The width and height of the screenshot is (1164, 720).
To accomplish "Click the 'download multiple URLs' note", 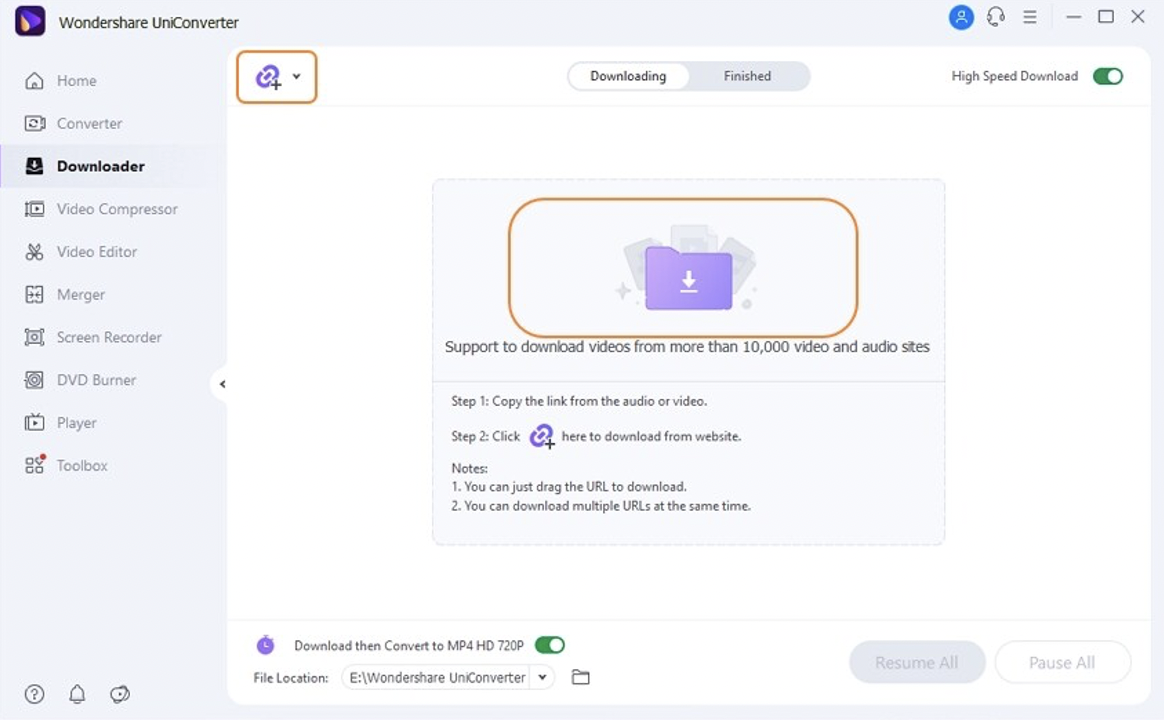I will [x=601, y=506].
